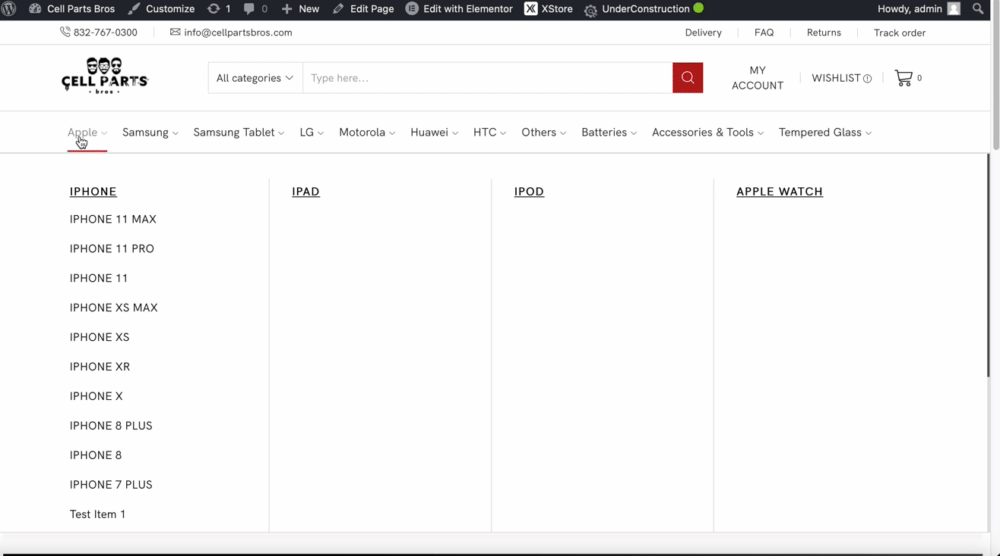Expand Motorola menu
The width and height of the screenshot is (1000, 556).
tap(367, 133)
